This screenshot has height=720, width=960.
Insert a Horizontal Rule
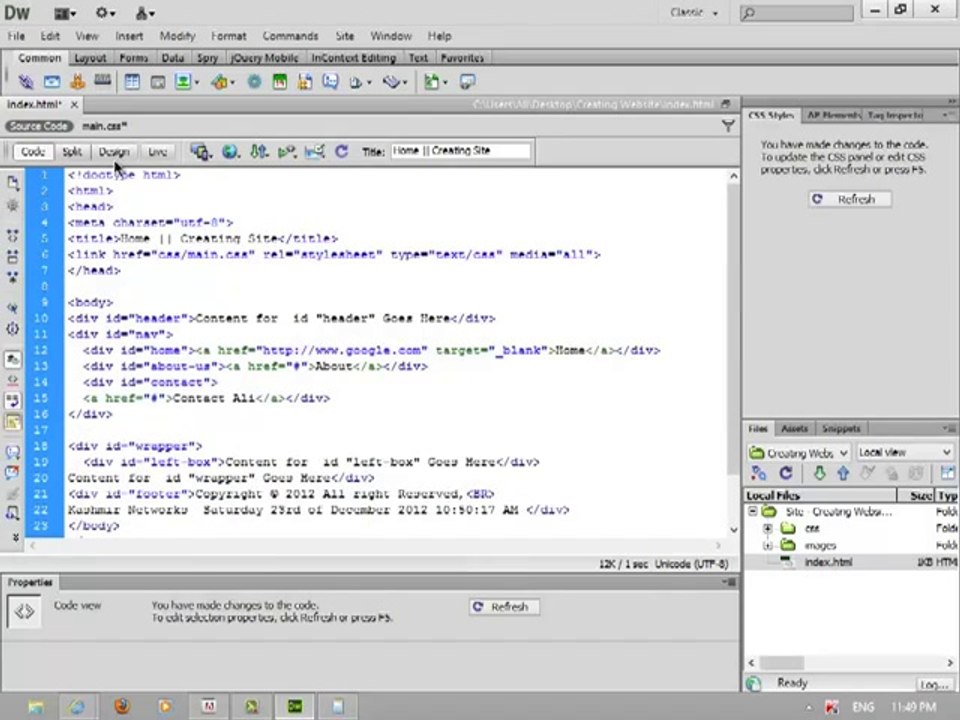[102, 81]
